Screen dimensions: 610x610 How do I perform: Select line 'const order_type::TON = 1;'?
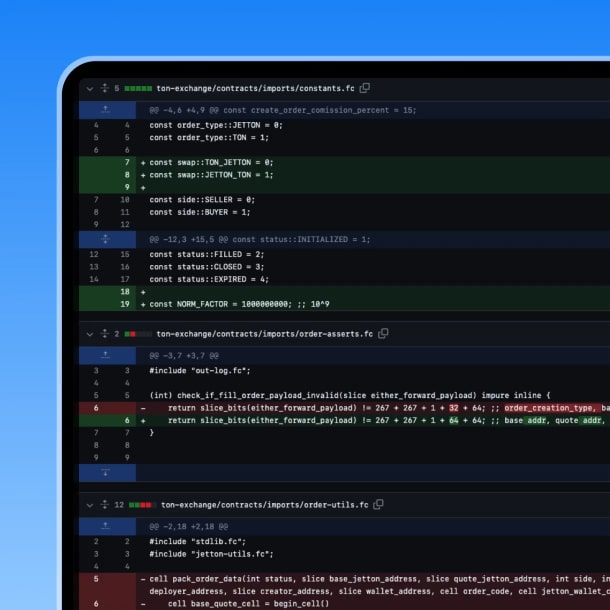209,138
